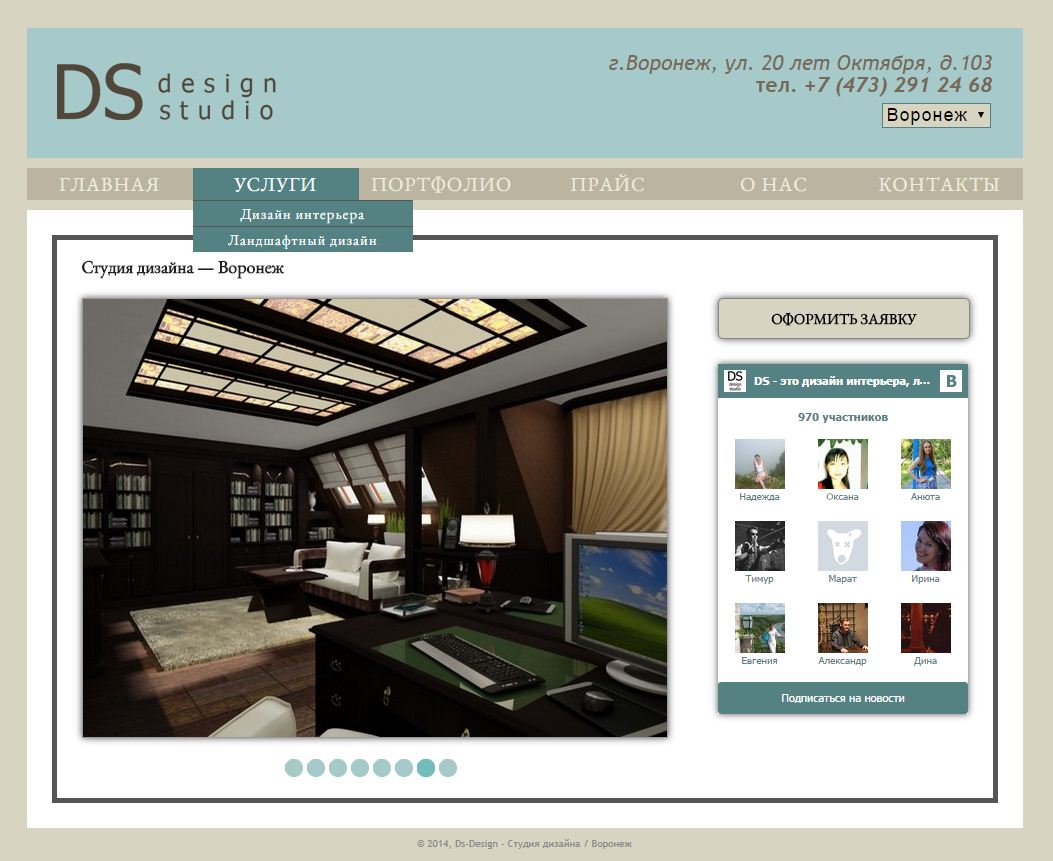
Task: Click the phone number +7 (473) 291 24 68
Action: click(x=898, y=85)
